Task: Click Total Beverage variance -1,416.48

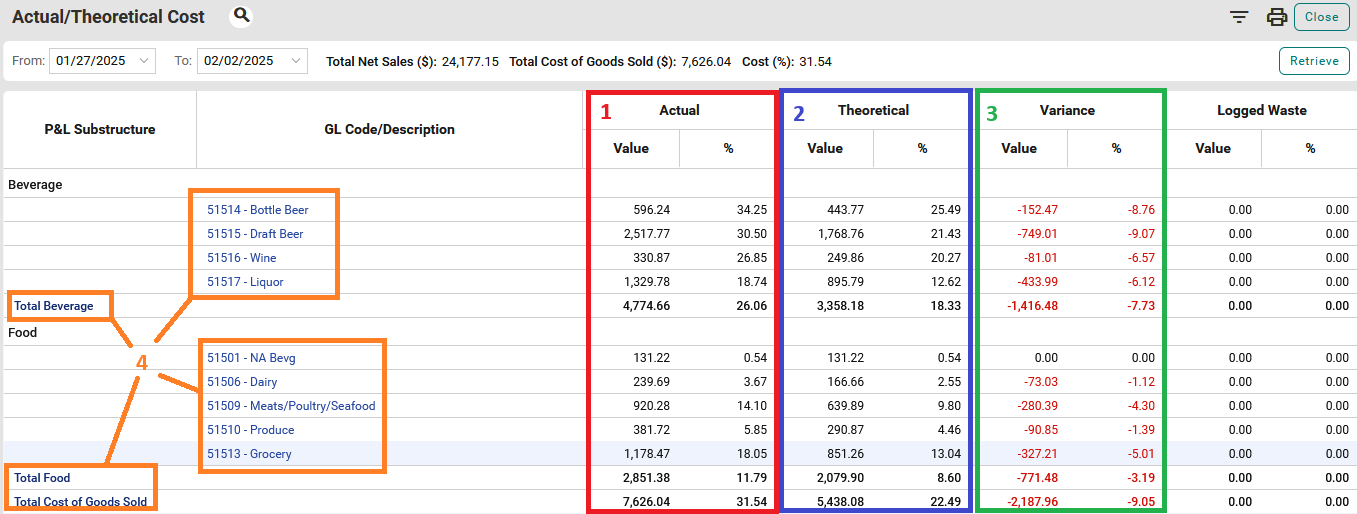Action: pos(1032,306)
